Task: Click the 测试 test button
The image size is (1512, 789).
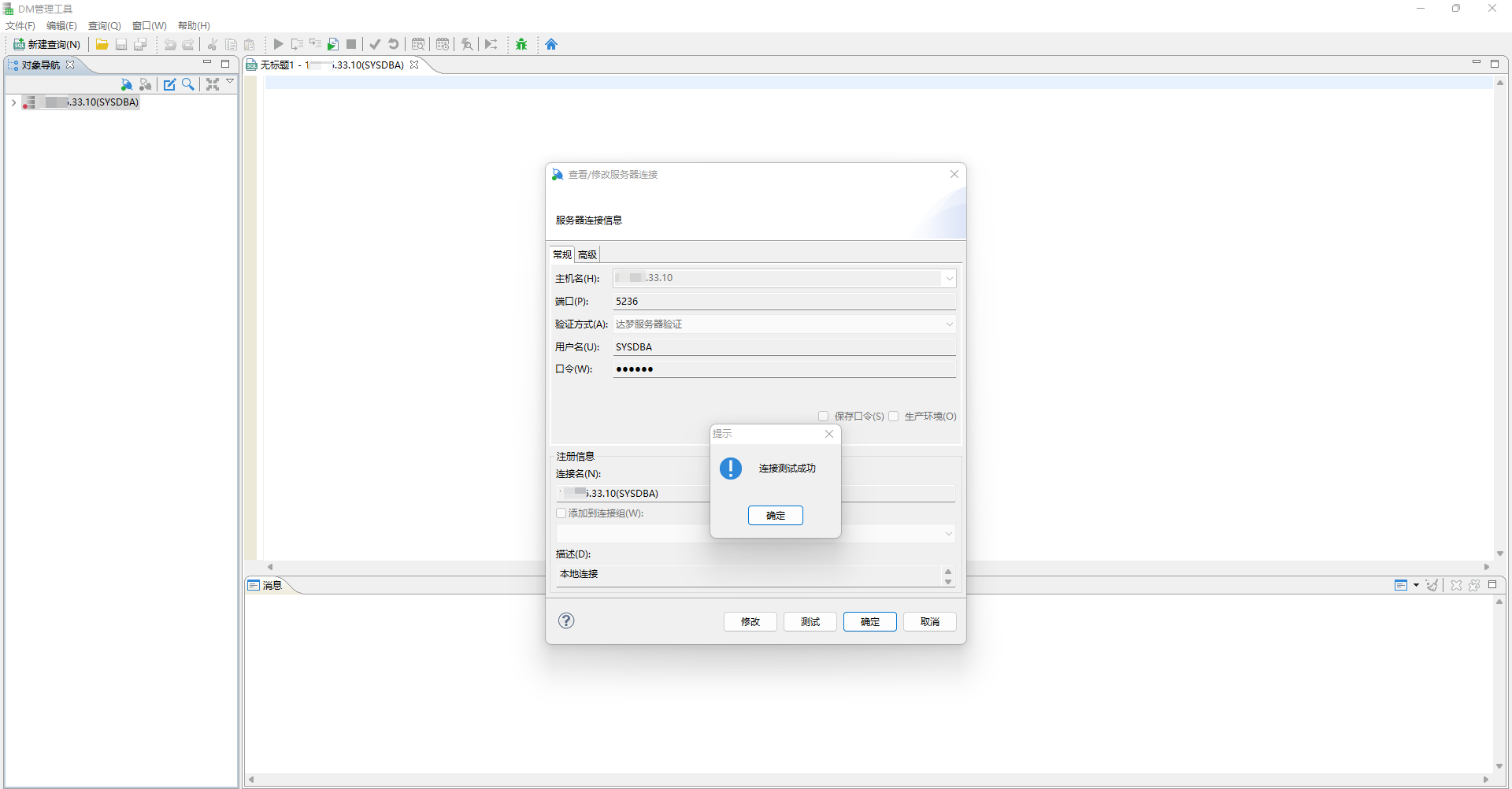Action: pos(810,621)
